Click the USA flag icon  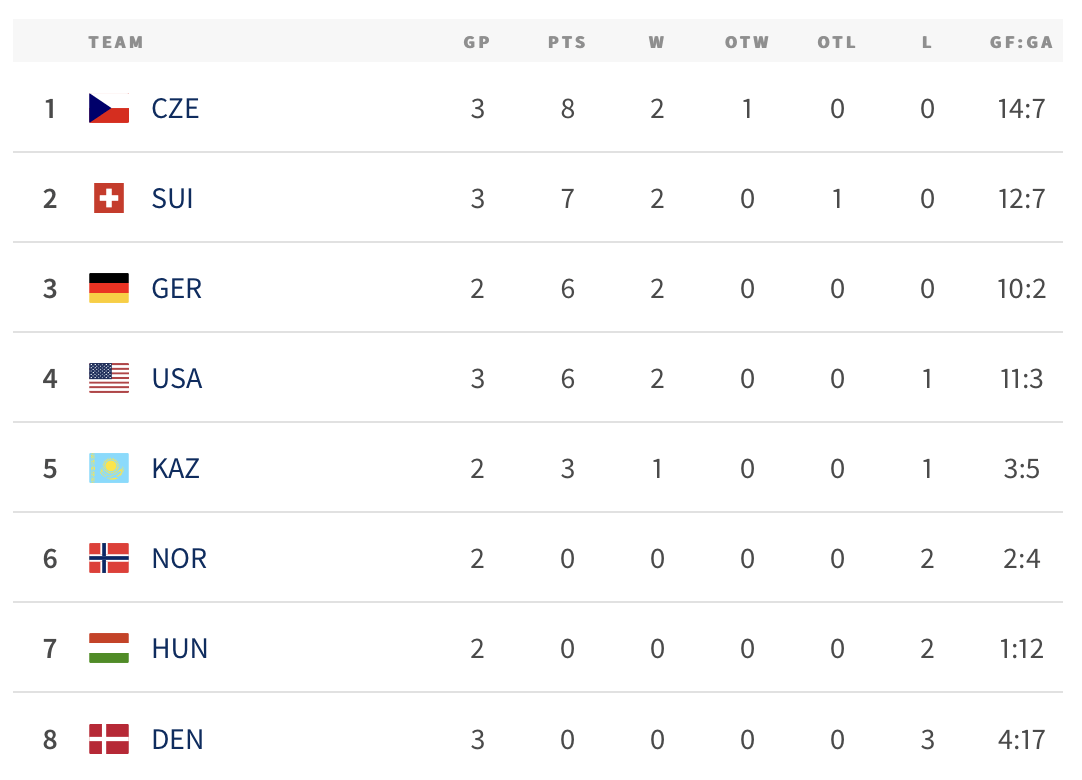[x=109, y=378]
